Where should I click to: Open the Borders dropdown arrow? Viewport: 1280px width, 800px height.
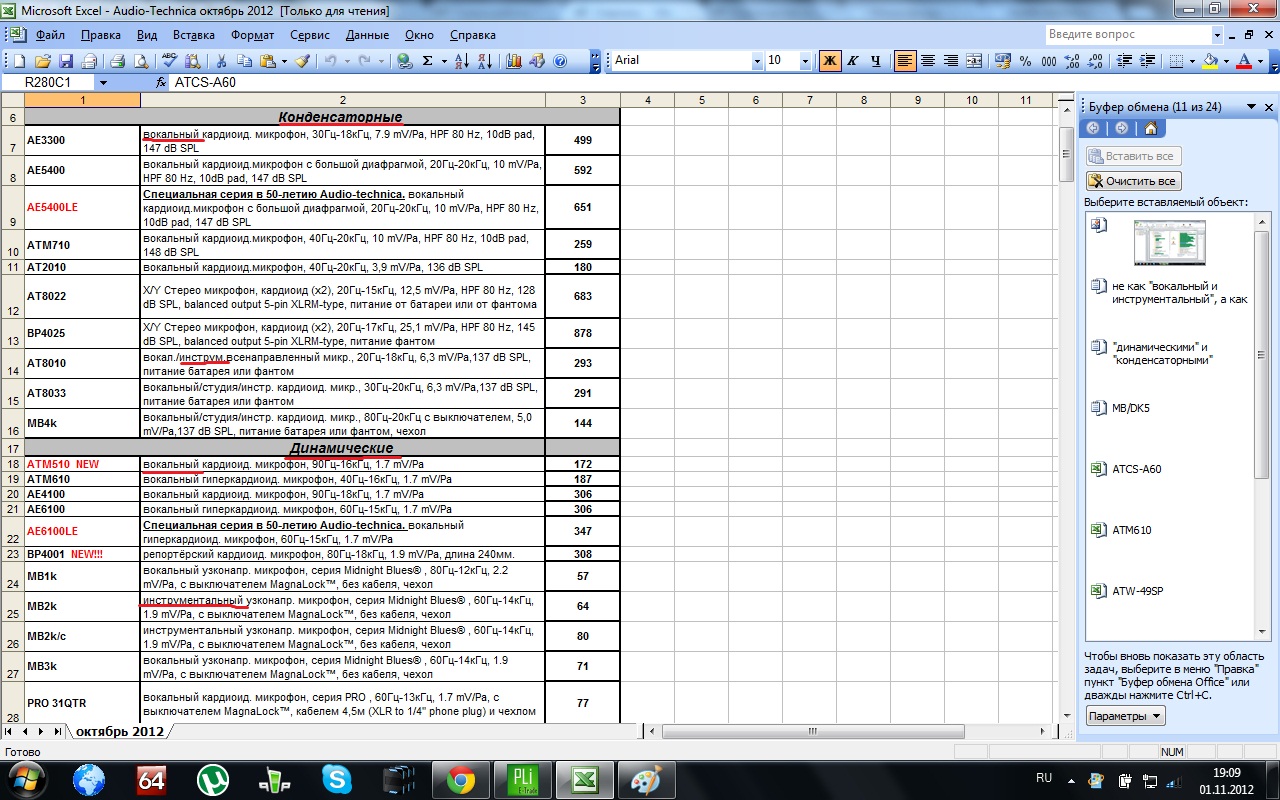1193,61
